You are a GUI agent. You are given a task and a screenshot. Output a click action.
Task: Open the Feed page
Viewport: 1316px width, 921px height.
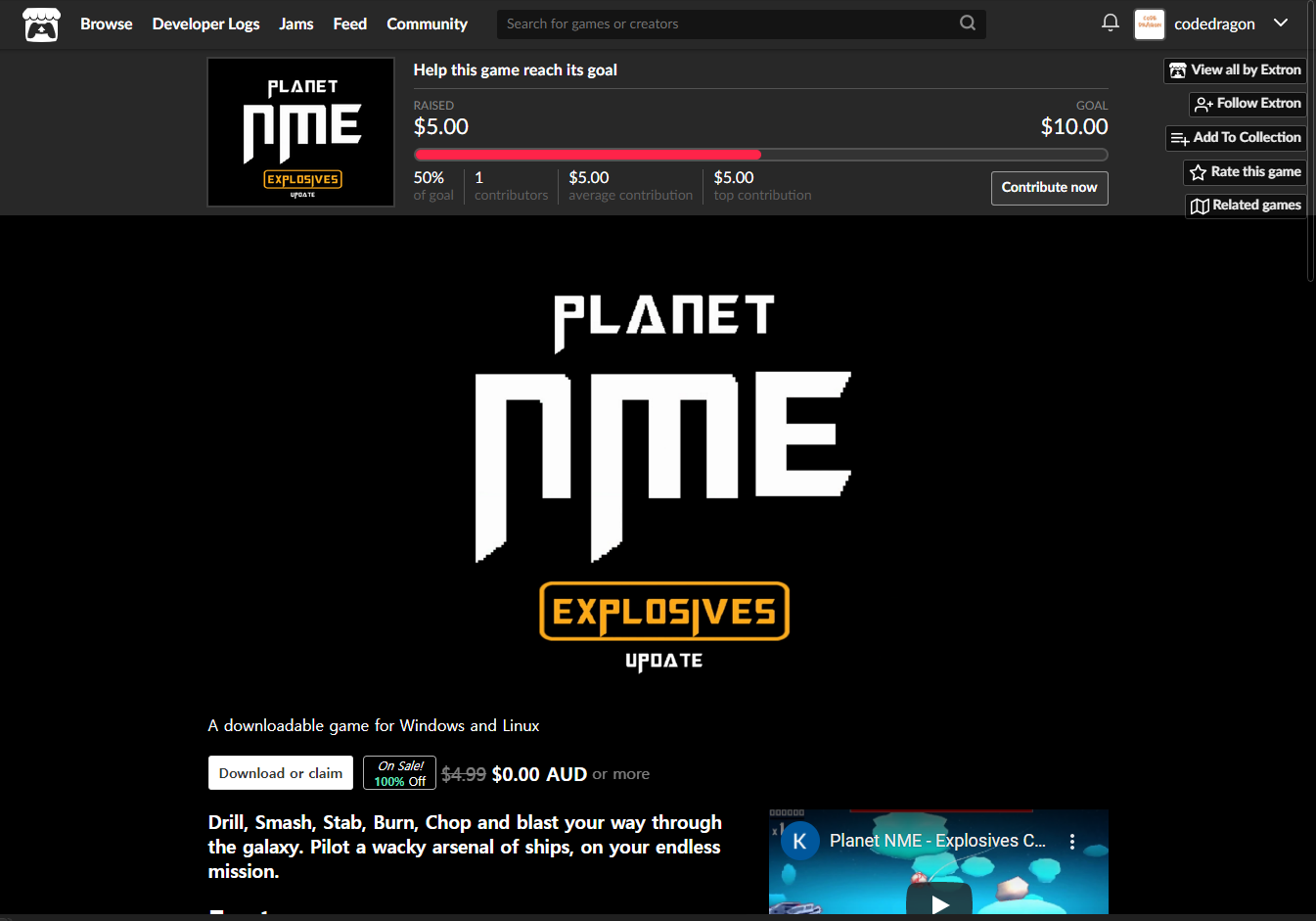350,23
